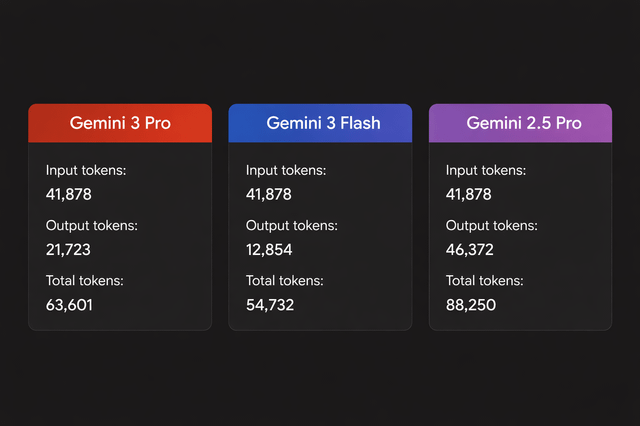This screenshot has height=426, width=640.
Task: Select 41,878 value in Gemini 2.5 Pro card
Action: coord(469,194)
